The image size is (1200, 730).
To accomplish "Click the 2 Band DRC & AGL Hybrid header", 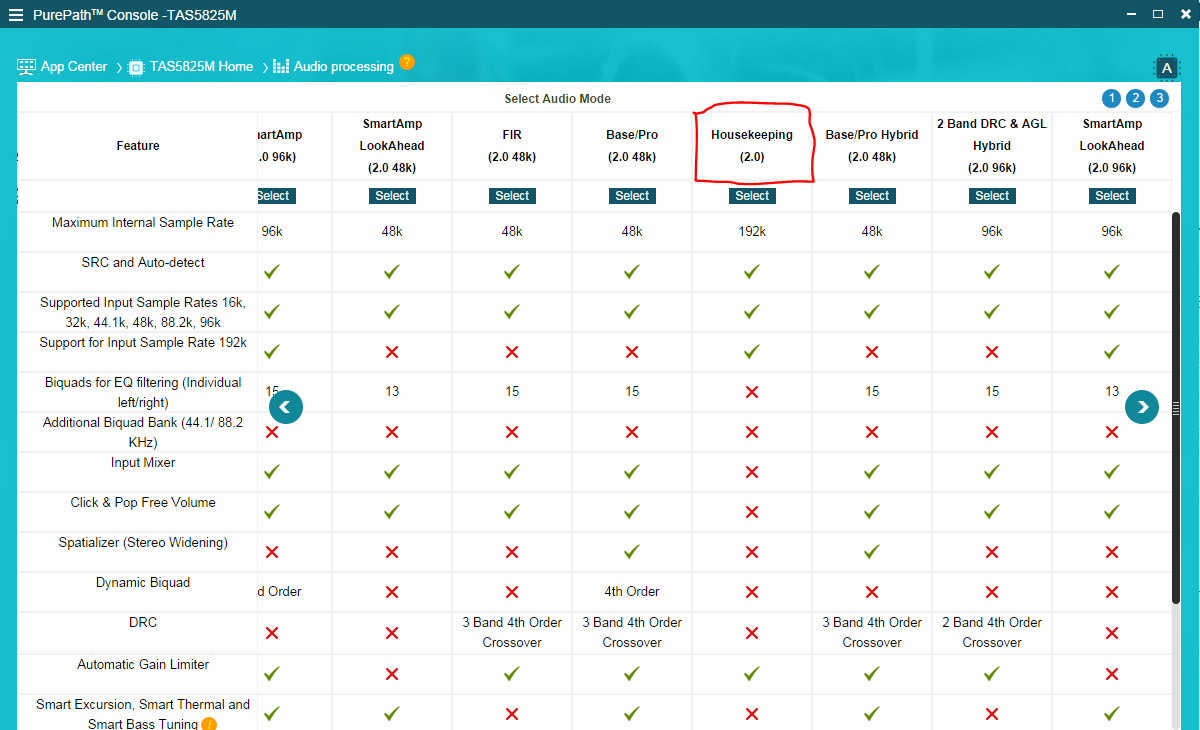I will [x=992, y=146].
